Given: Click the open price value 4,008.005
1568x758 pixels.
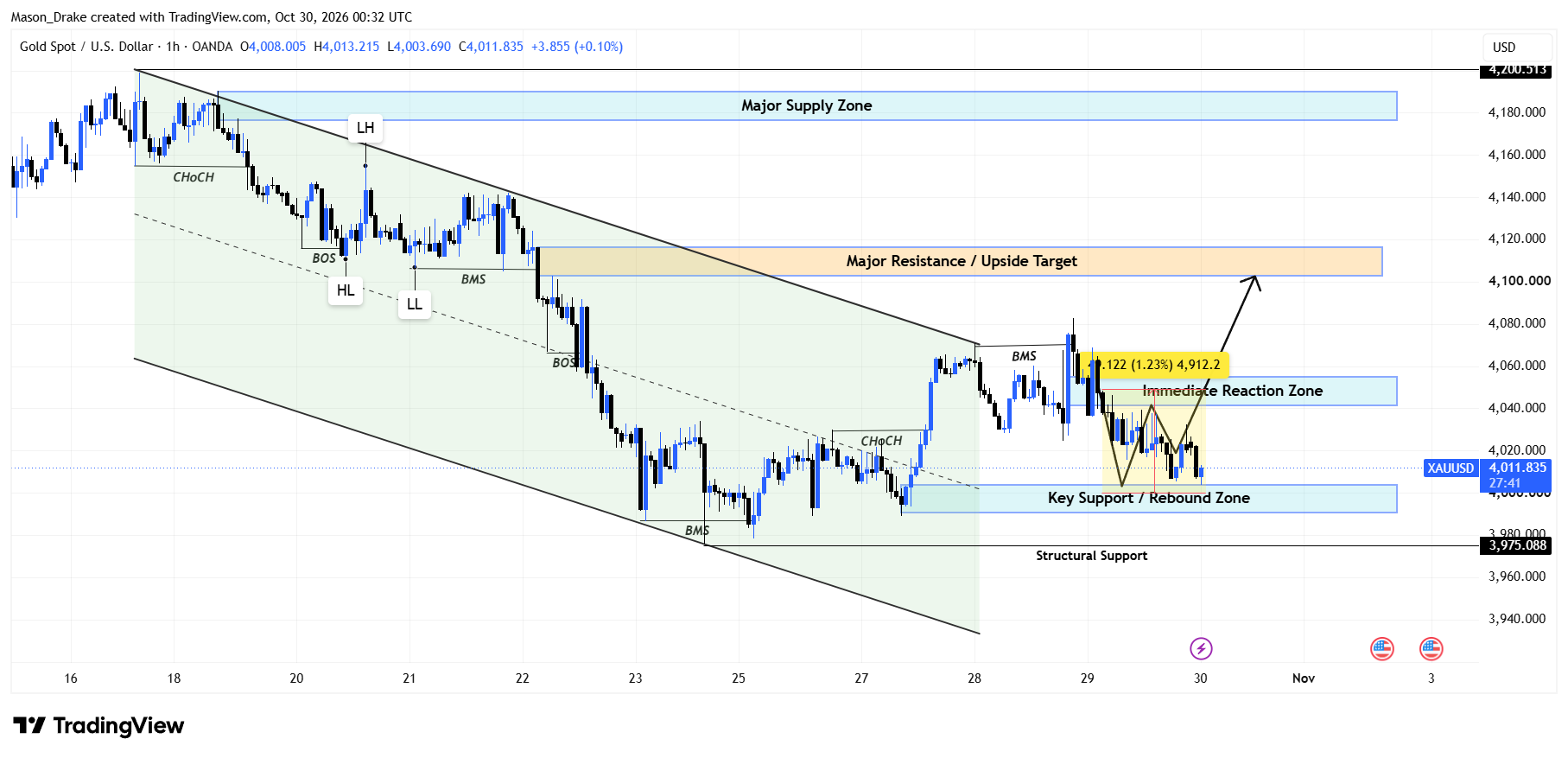Looking at the screenshot, I should (277, 47).
